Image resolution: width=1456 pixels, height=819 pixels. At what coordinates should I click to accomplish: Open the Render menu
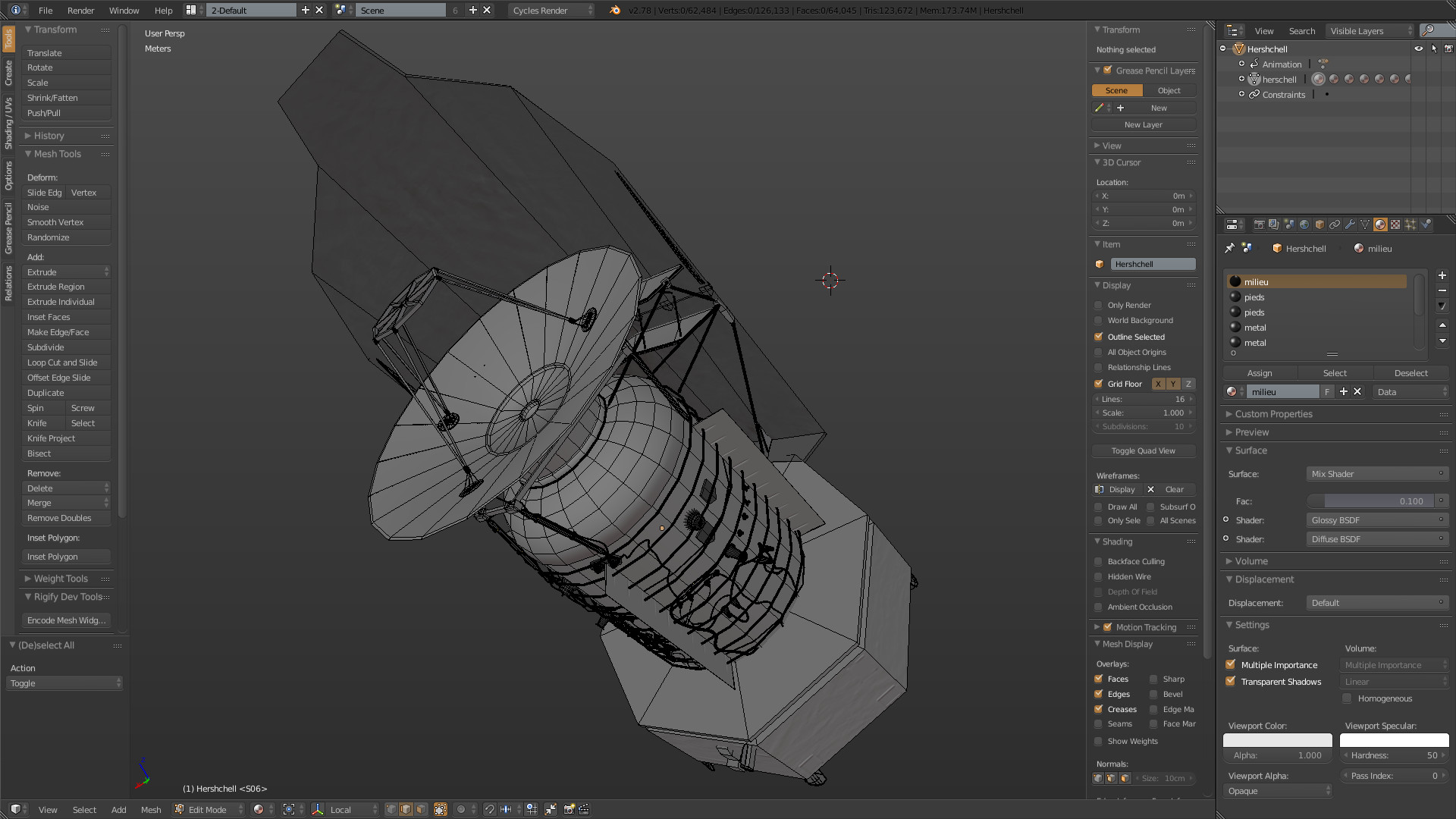[x=80, y=10]
